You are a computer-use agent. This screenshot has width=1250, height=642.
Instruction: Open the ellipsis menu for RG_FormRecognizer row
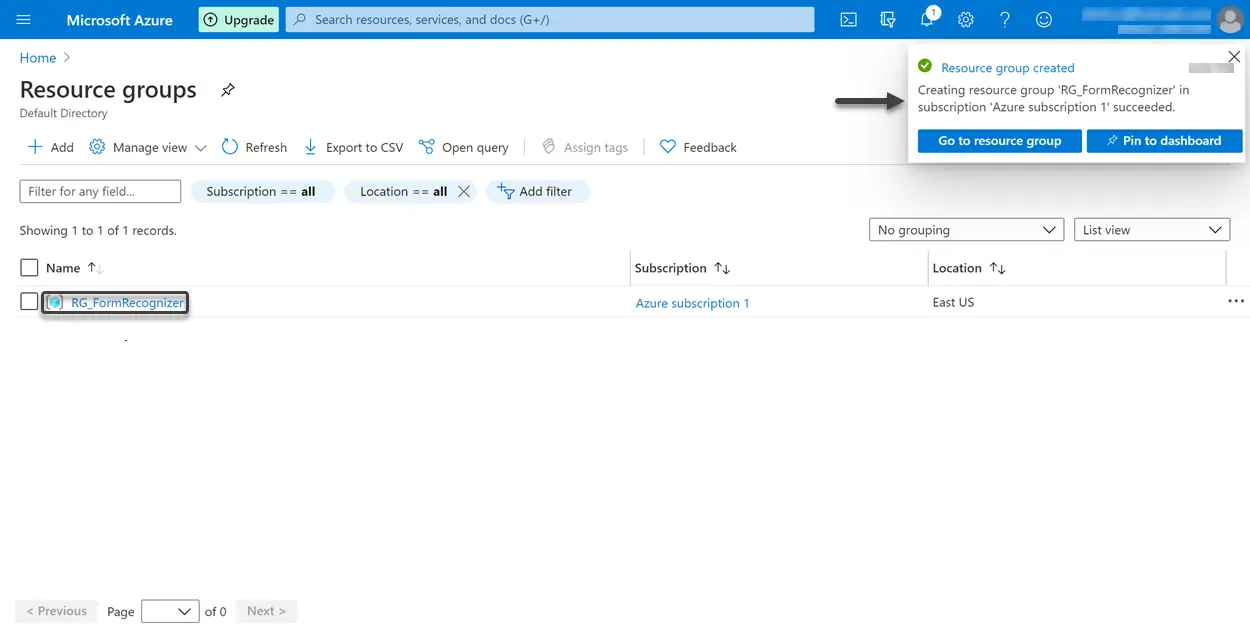1236,301
